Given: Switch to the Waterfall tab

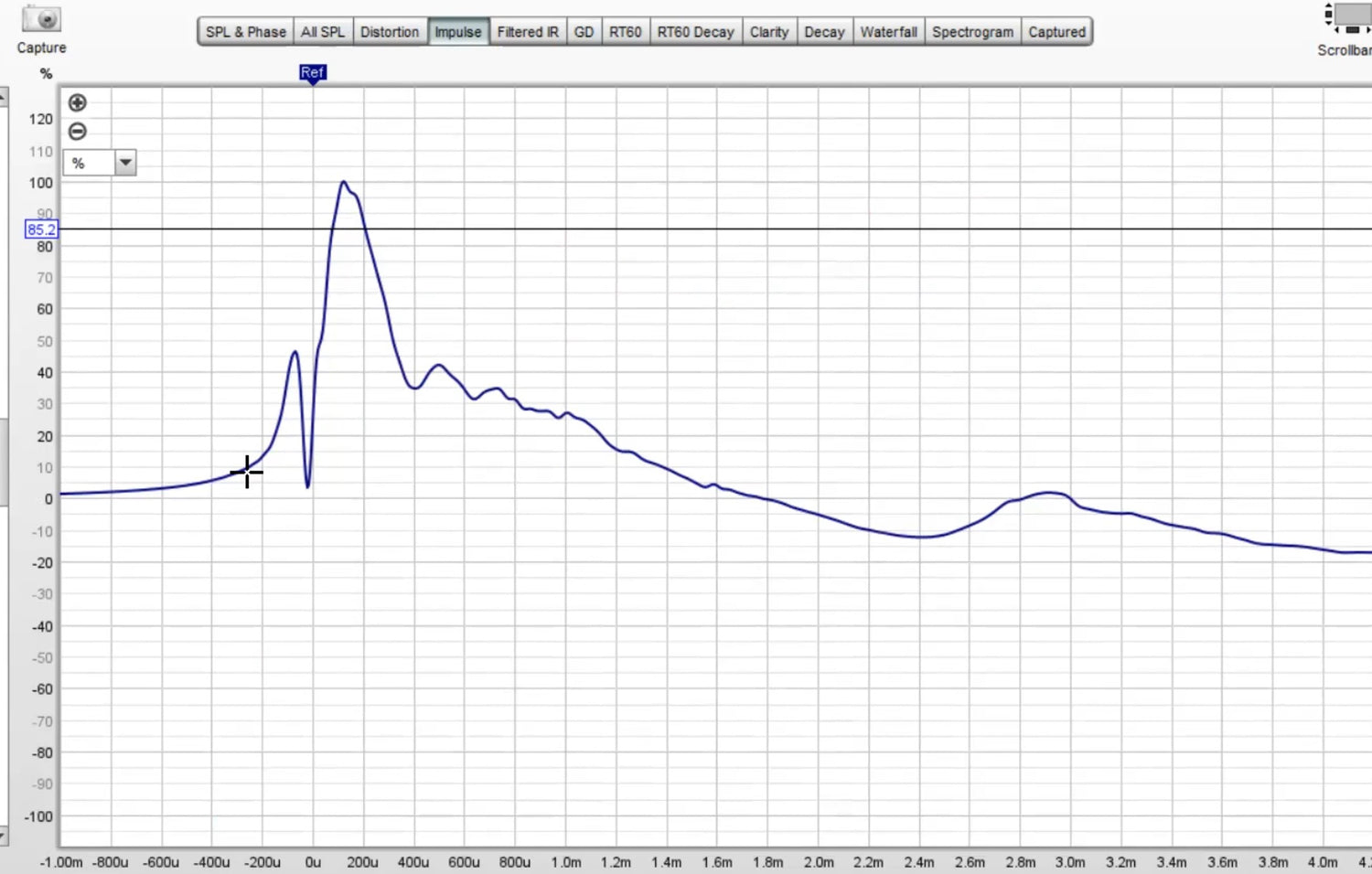Looking at the screenshot, I should coord(888,32).
